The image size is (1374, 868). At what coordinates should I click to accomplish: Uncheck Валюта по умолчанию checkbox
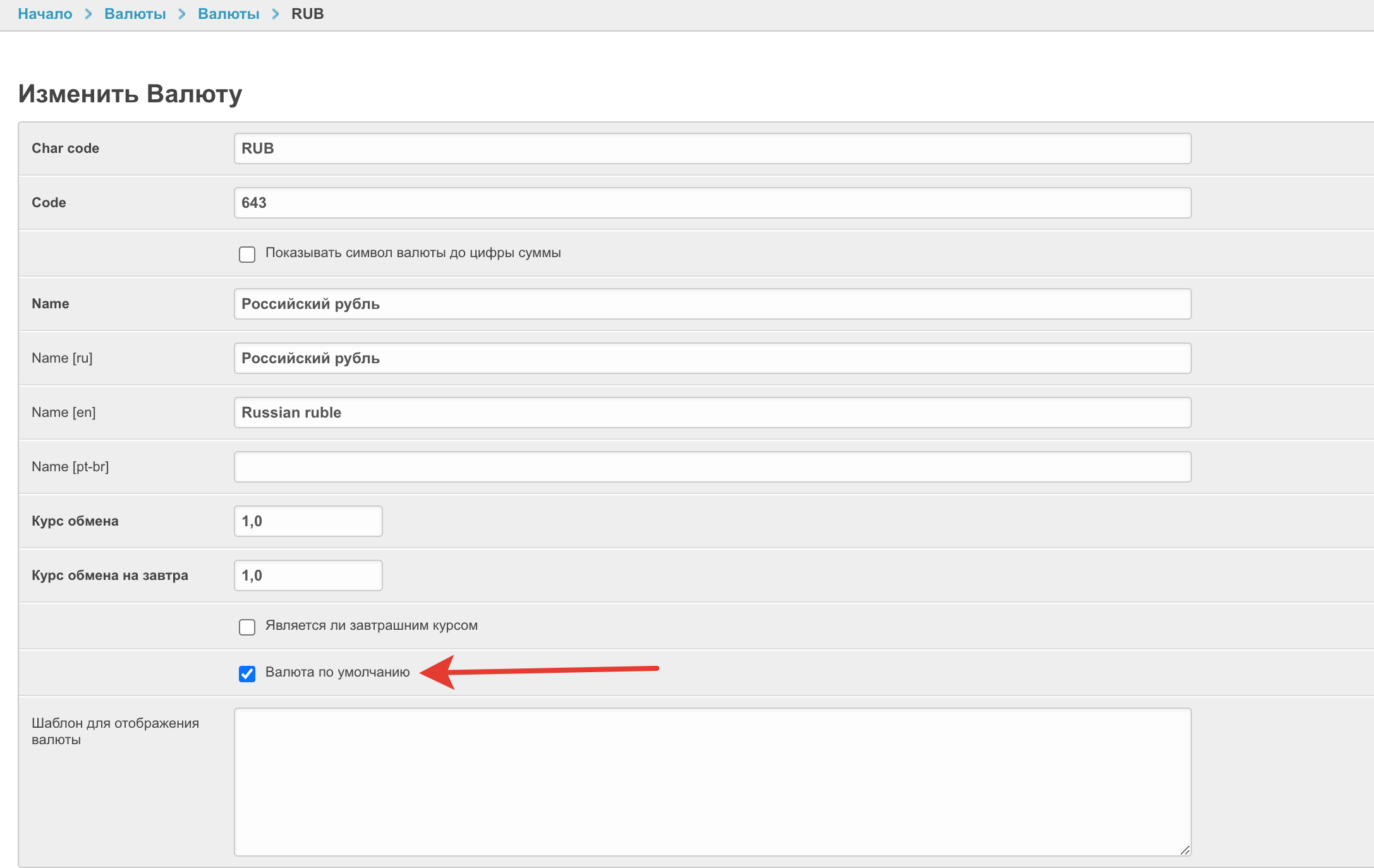[247, 674]
